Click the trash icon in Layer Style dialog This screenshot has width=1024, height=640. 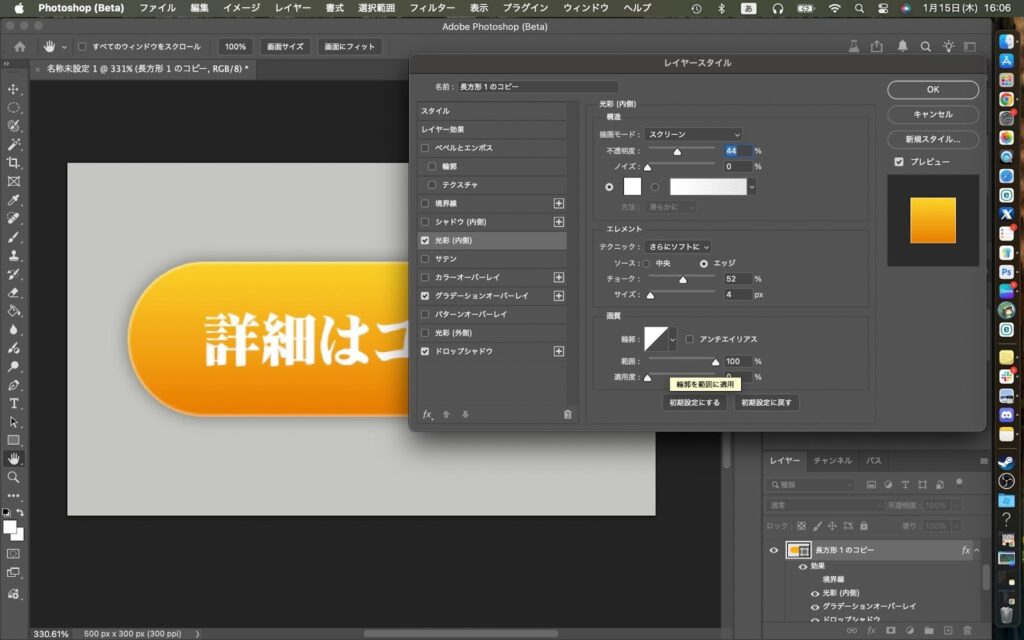567,414
